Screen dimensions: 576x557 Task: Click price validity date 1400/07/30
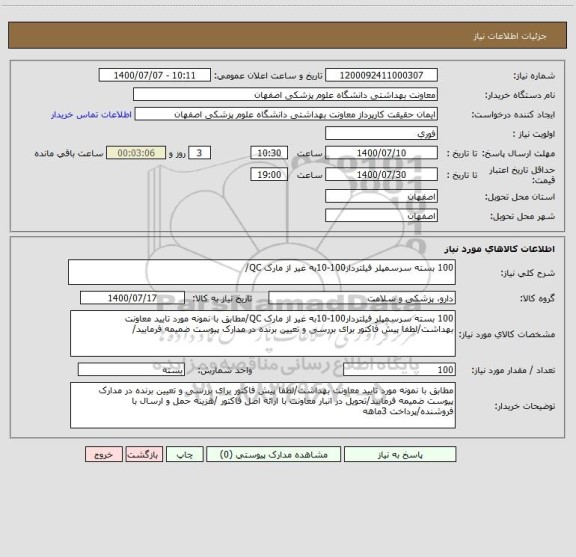coord(381,175)
